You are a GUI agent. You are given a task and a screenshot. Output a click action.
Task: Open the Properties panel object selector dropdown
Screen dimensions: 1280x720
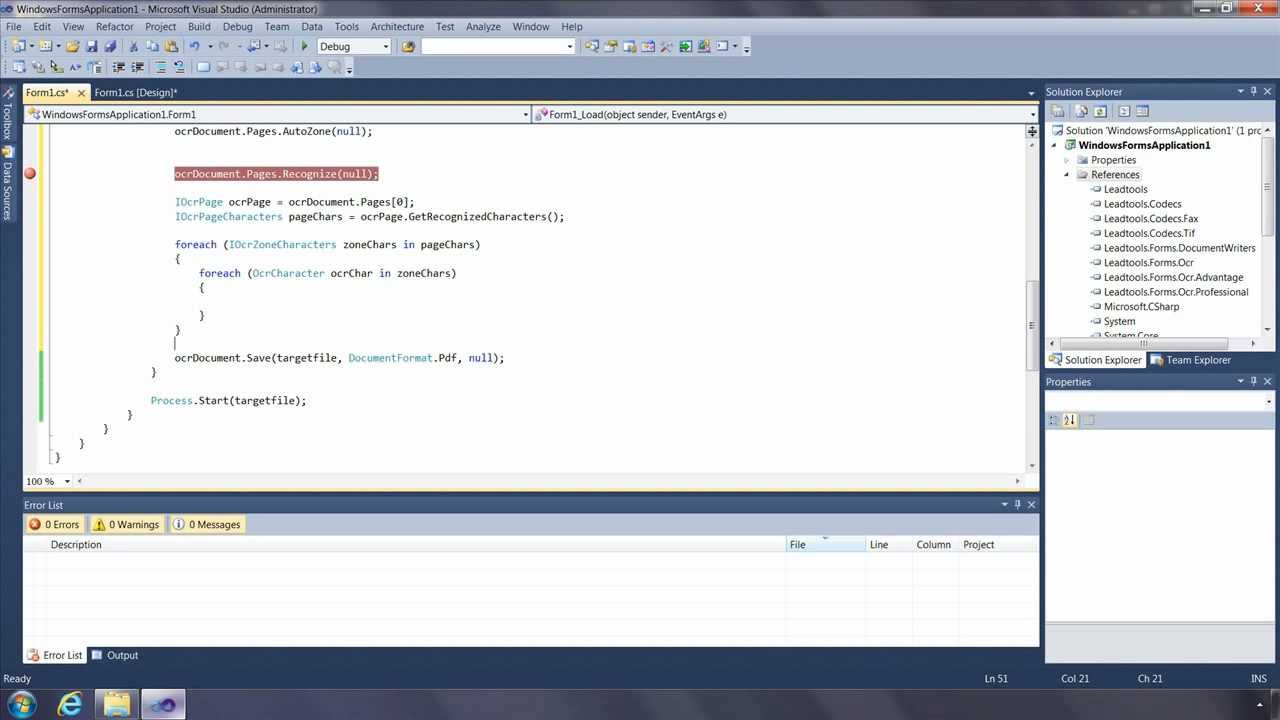pyautogui.click(x=1269, y=402)
